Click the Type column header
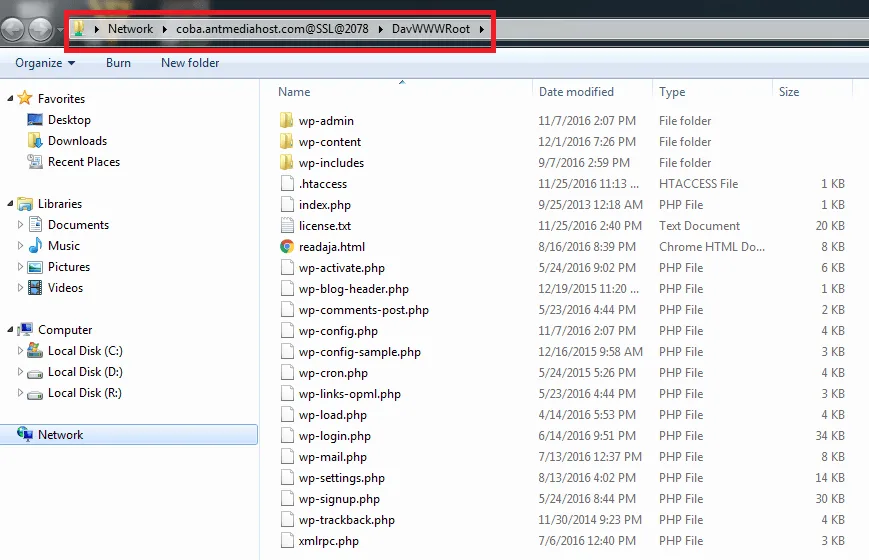This screenshot has height=560, width=869. [672, 92]
